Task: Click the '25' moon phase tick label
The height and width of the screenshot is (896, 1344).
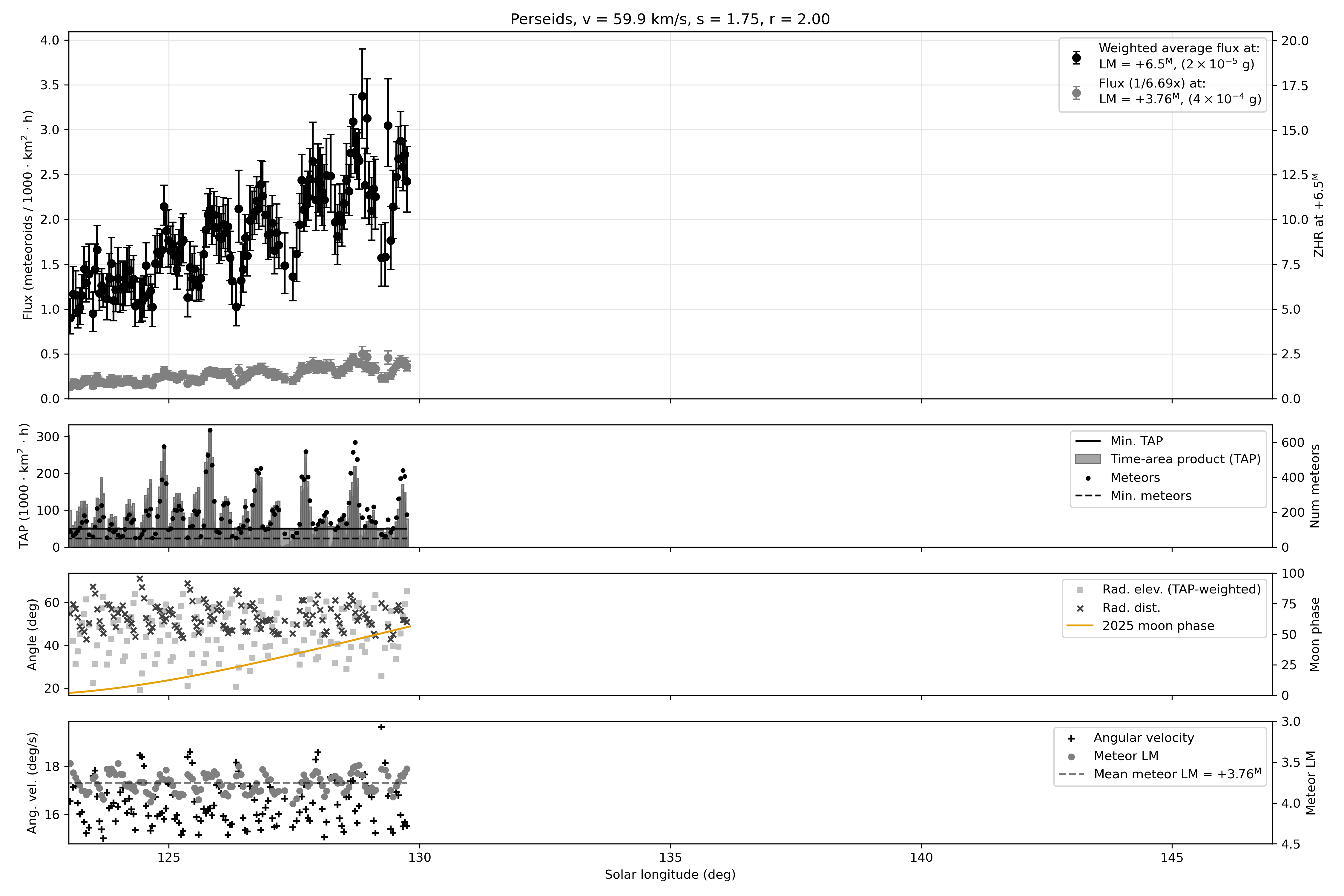Action: tap(1289, 666)
